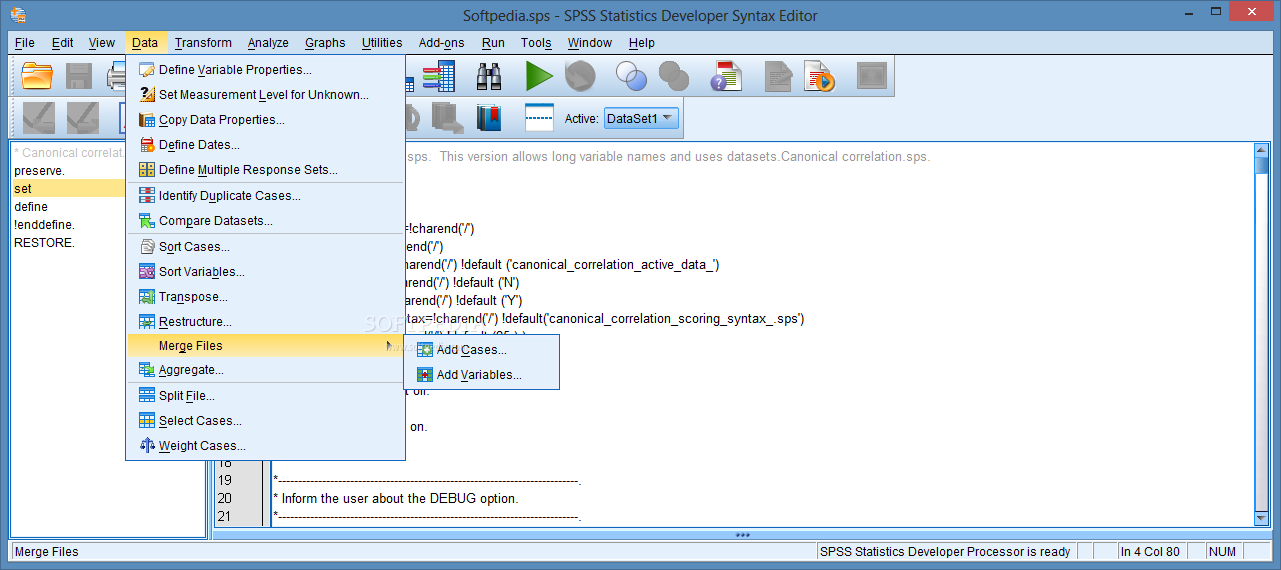
Task: Open the Analyze menu
Action: (268, 42)
